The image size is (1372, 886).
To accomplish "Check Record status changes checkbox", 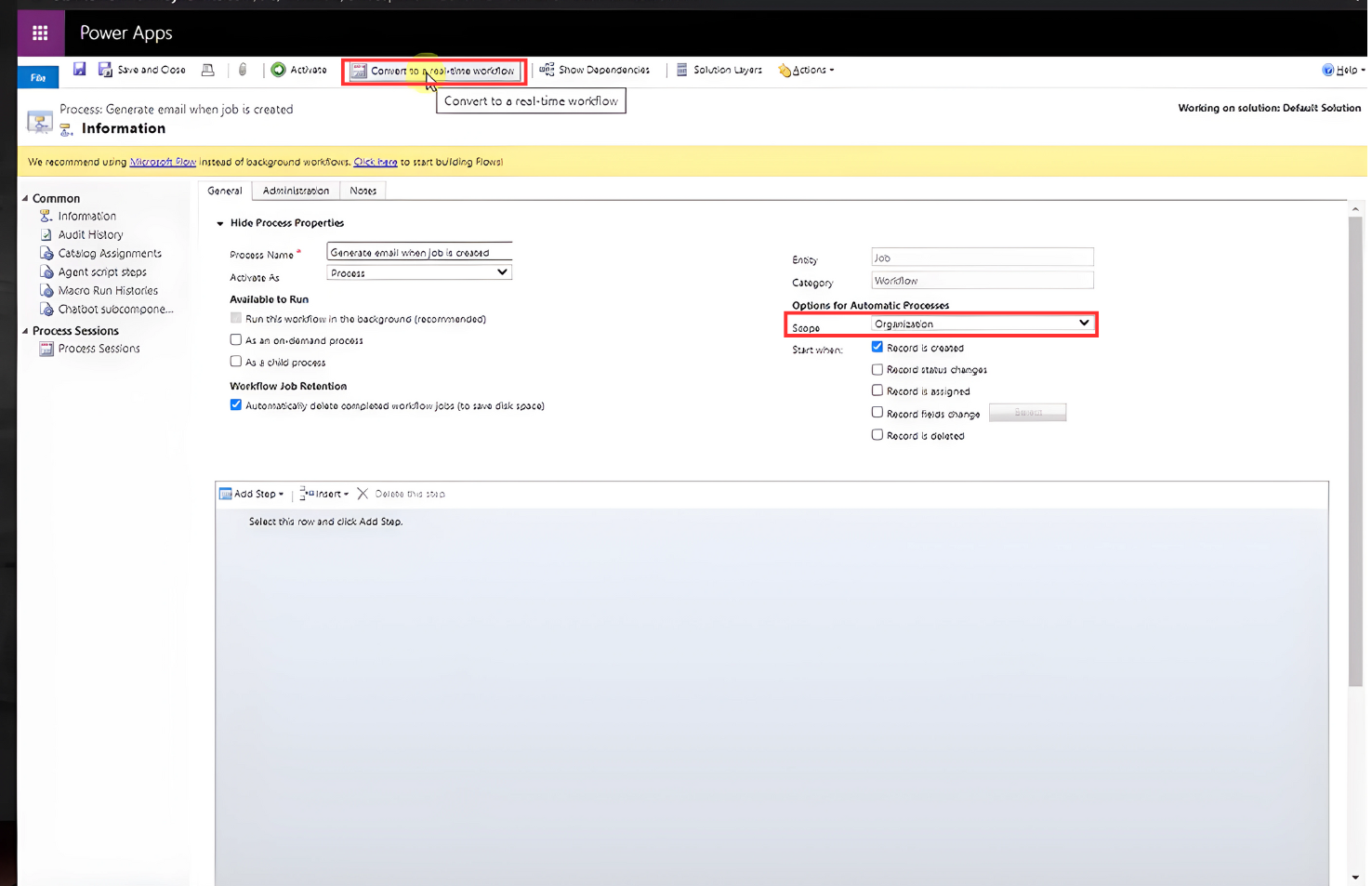I will click(x=877, y=369).
